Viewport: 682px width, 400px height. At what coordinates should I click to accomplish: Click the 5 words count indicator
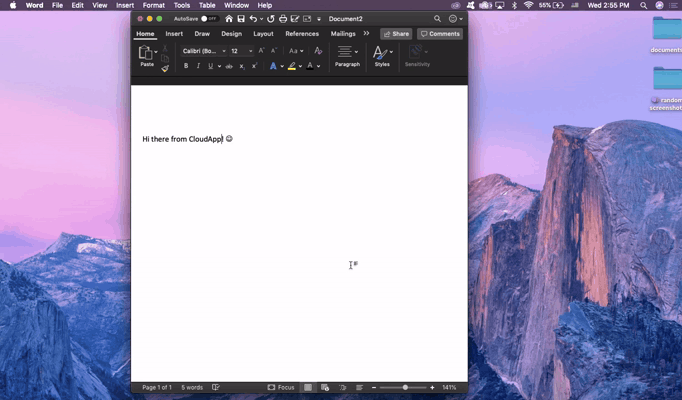point(192,387)
